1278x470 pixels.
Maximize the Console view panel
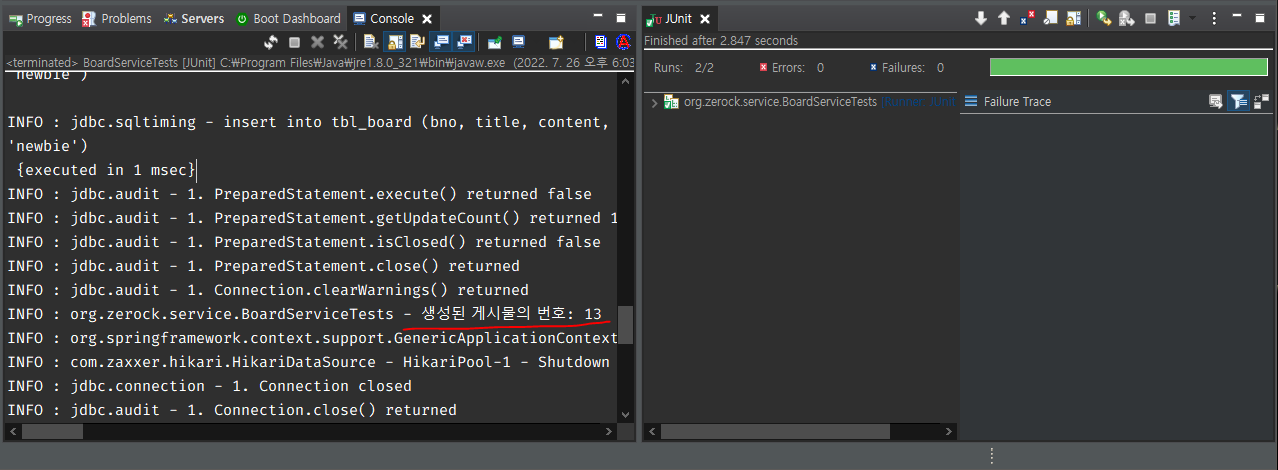pyautogui.click(x=623, y=18)
